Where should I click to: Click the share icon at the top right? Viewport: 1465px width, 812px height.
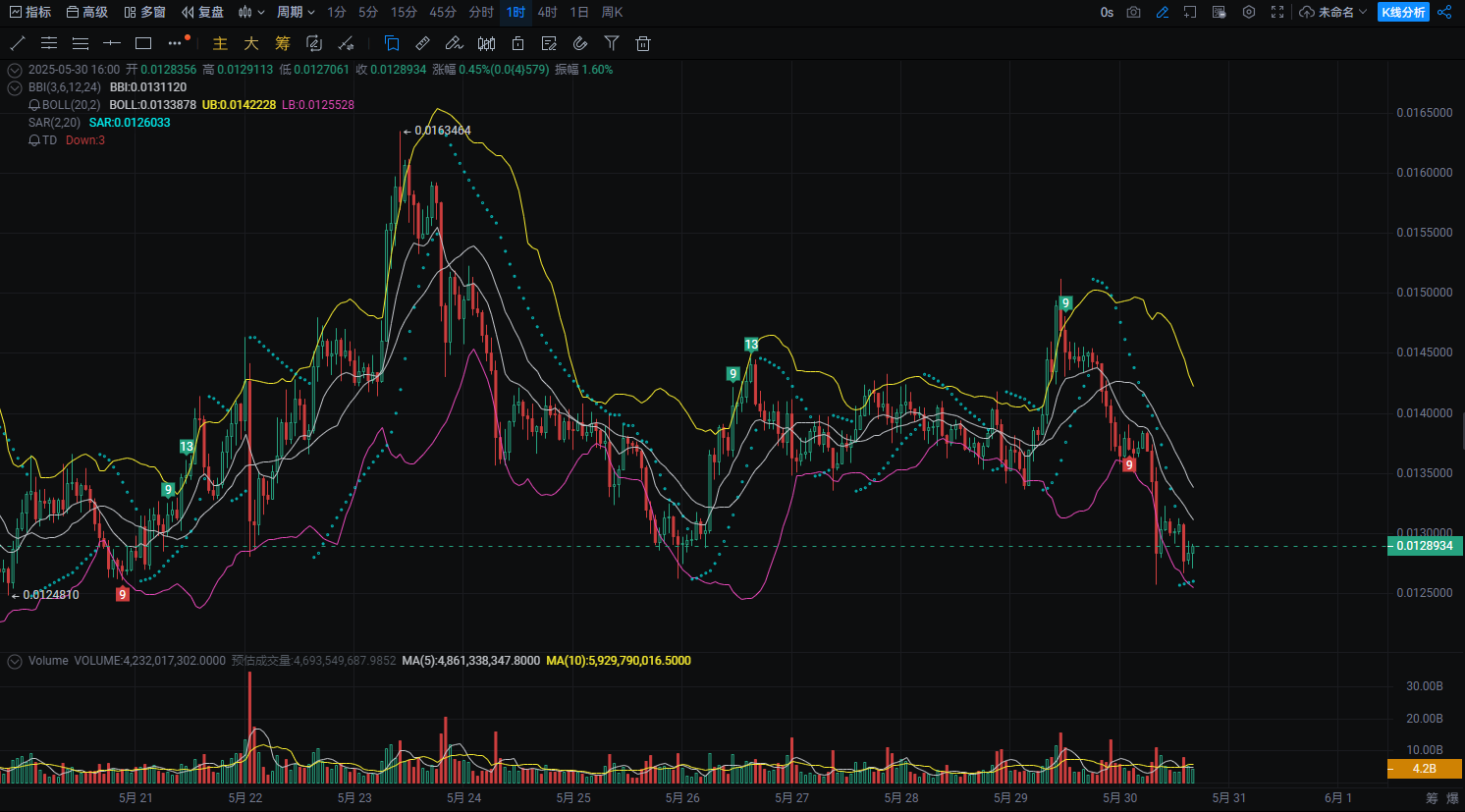[x=1444, y=12]
